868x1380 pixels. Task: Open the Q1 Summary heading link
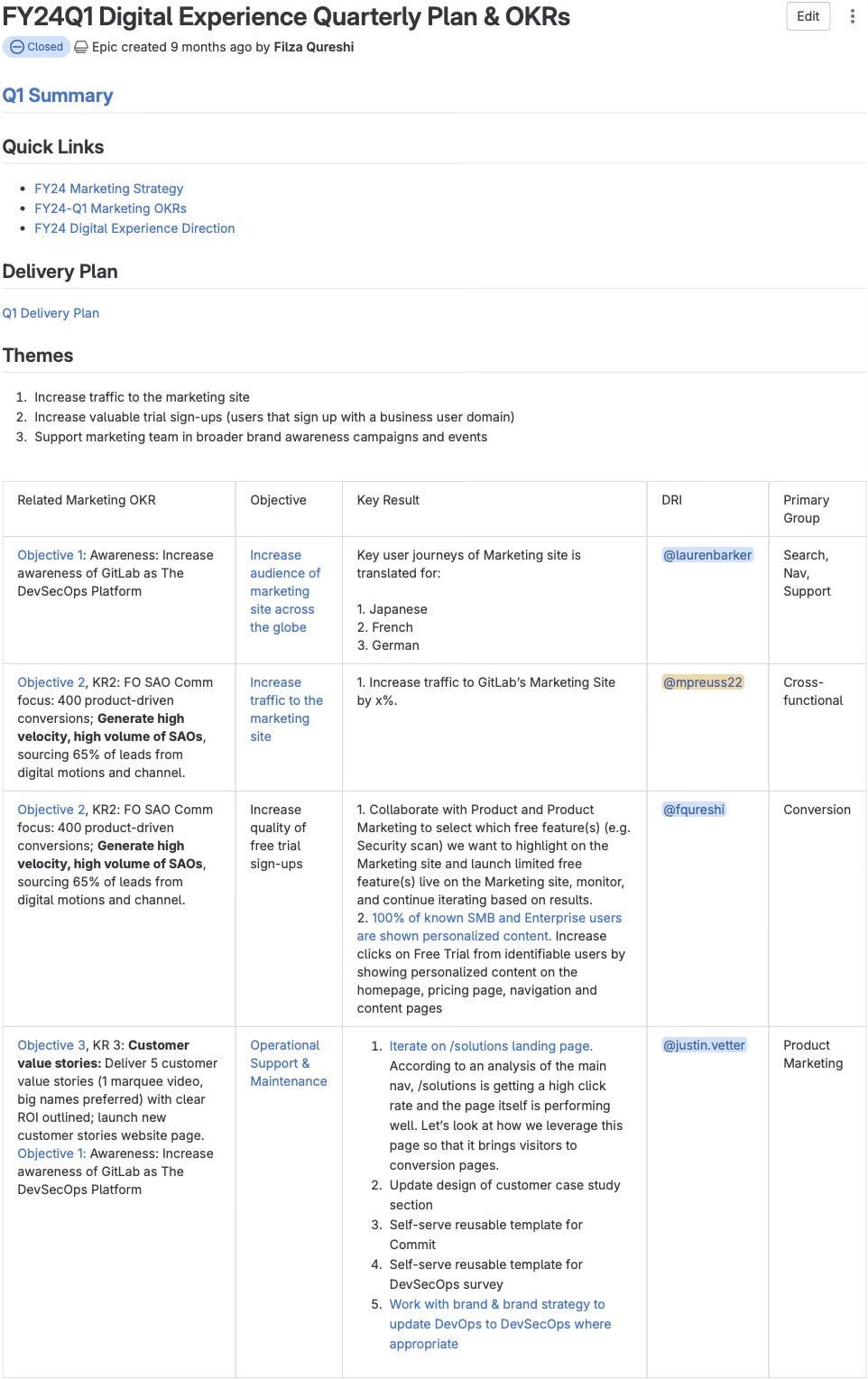point(58,96)
